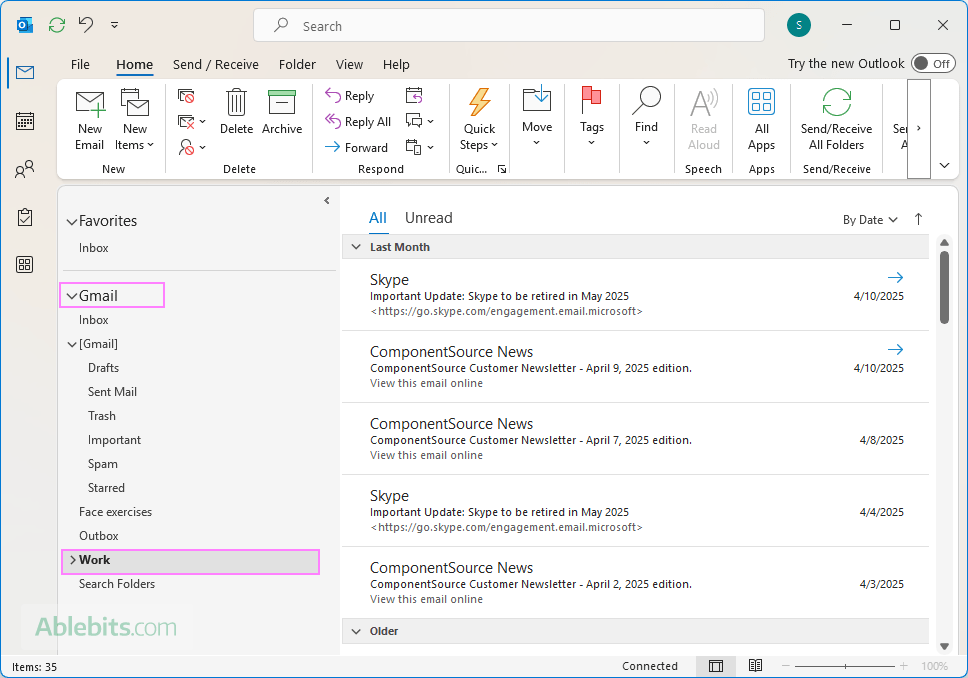Collapse the Older group
The width and height of the screenshot is (968, 678).
pyautogui.click(x=356, y=631)
